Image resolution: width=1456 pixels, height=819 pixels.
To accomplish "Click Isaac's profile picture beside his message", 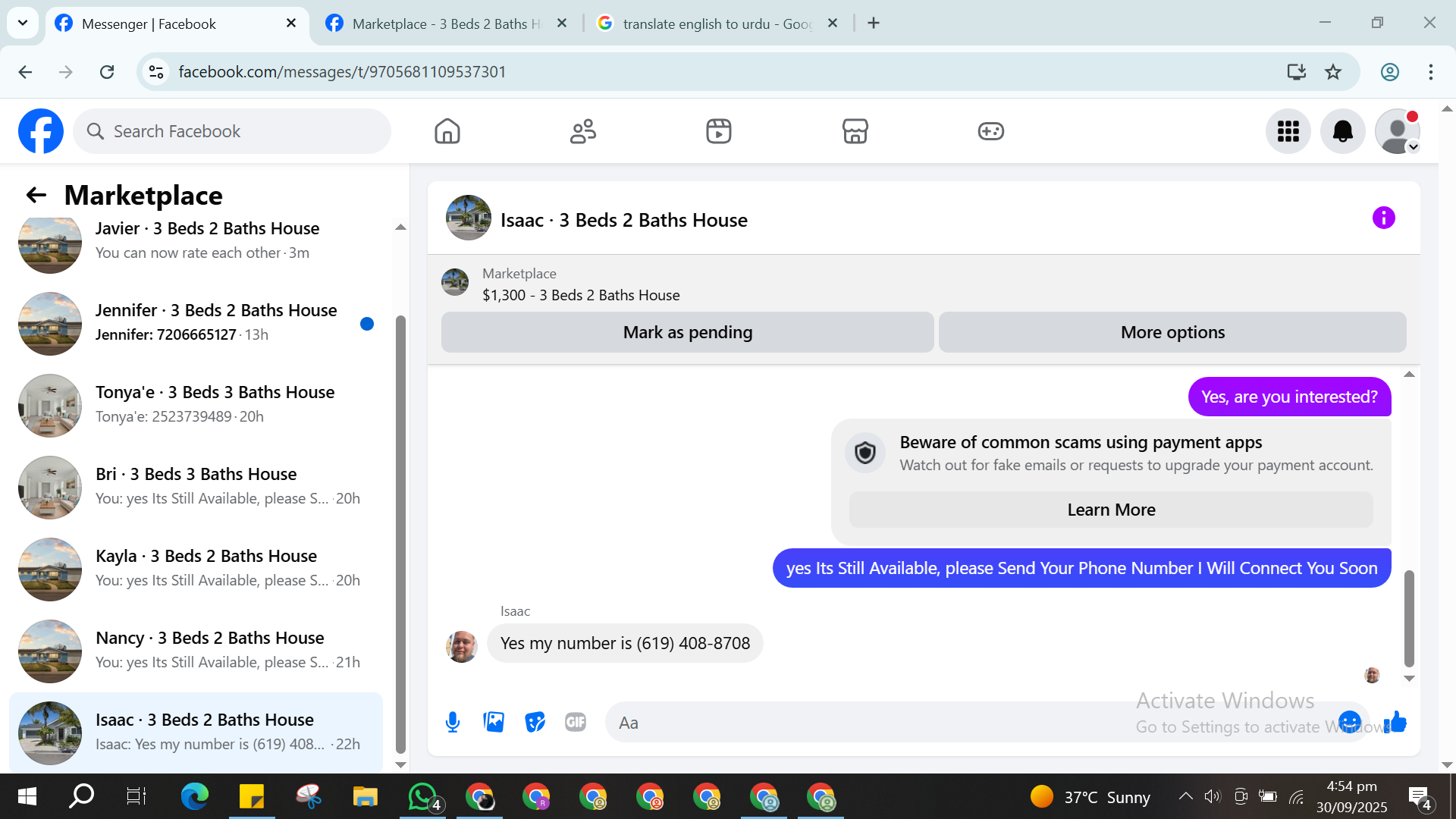I will click(462, 646).
